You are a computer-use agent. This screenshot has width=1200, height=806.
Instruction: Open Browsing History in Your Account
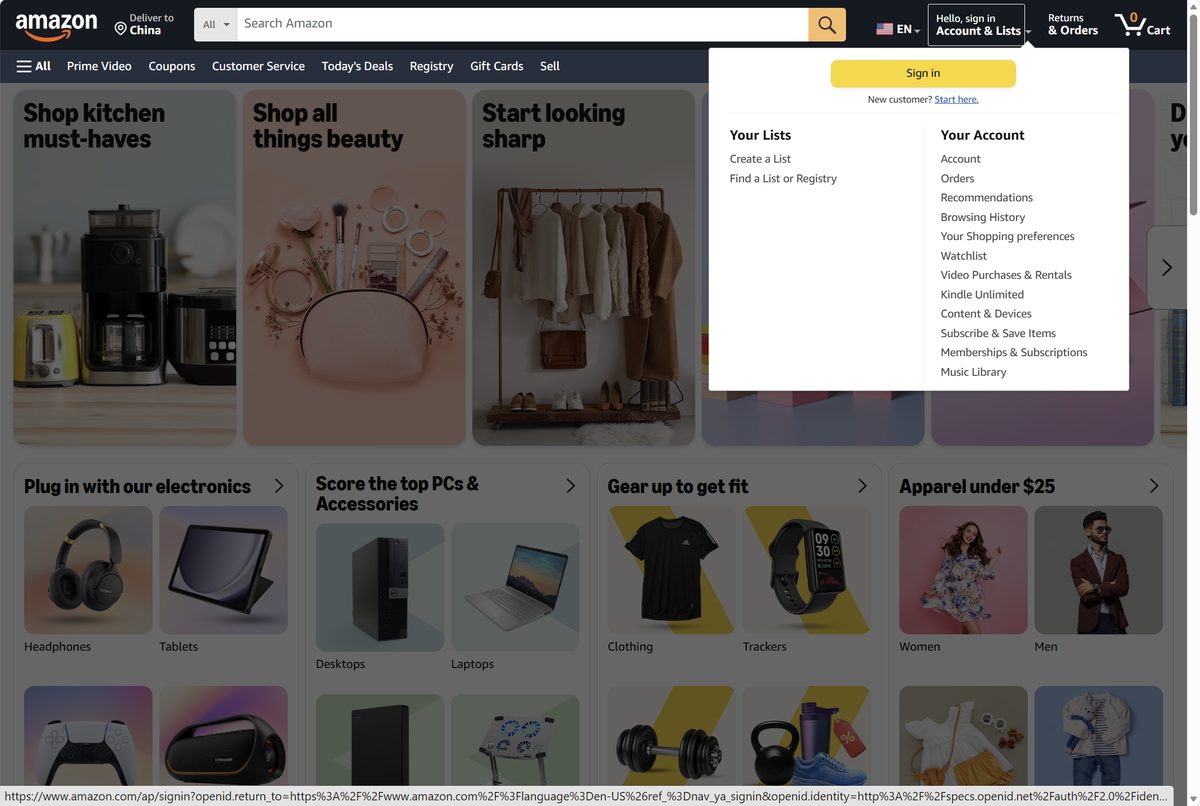pos(983,217)
